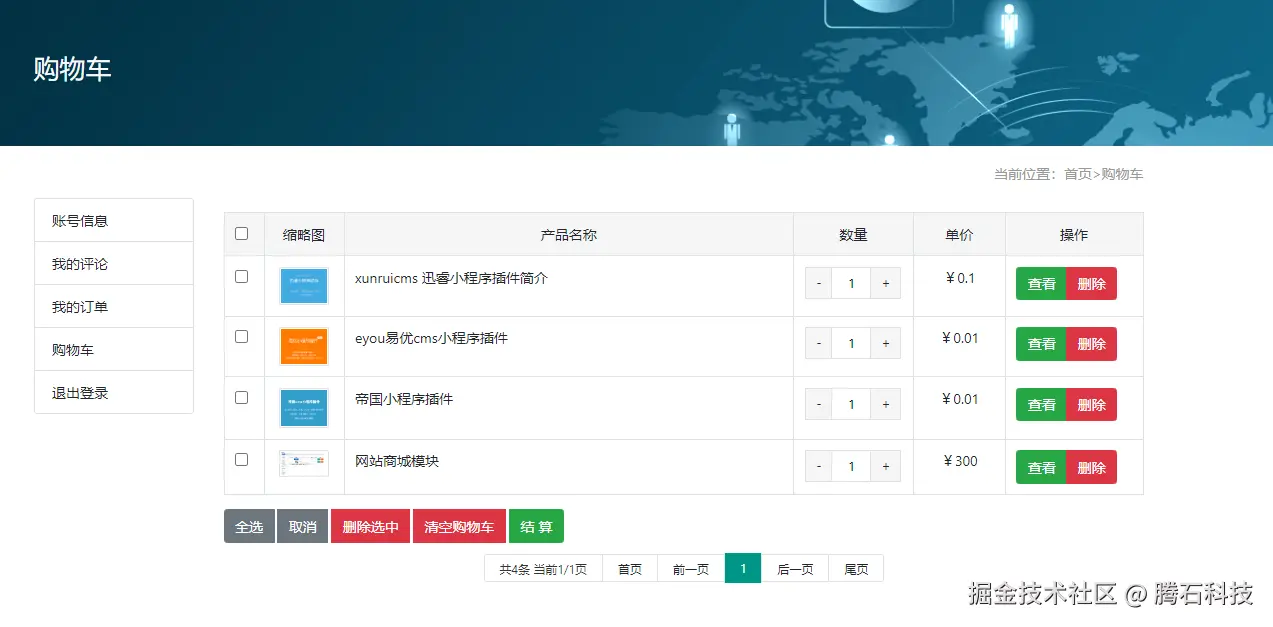This screenshot has height=627, width=1273.
Task: Focus quantity field for 网站商城模块
Action: (851, 467)
